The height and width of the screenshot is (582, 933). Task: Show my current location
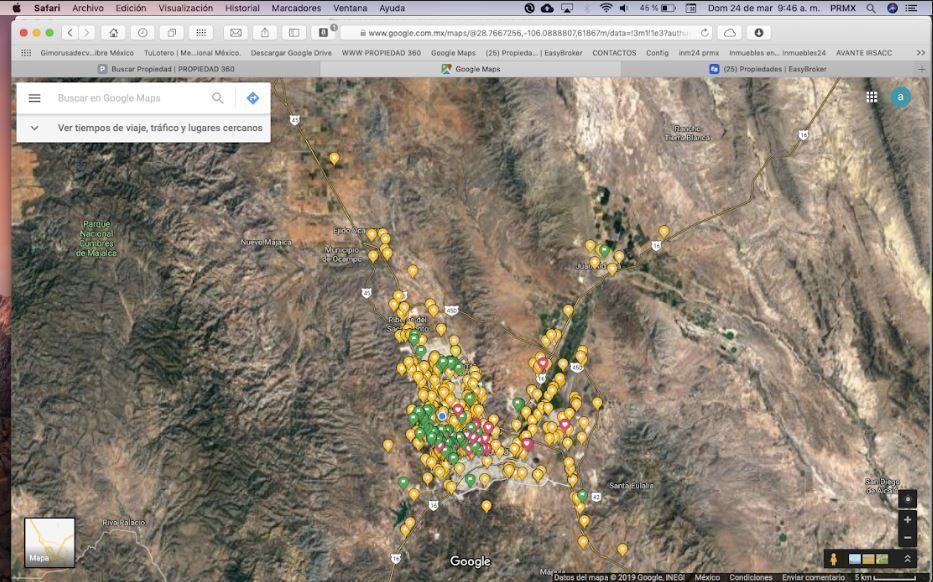tap(907, 498)
